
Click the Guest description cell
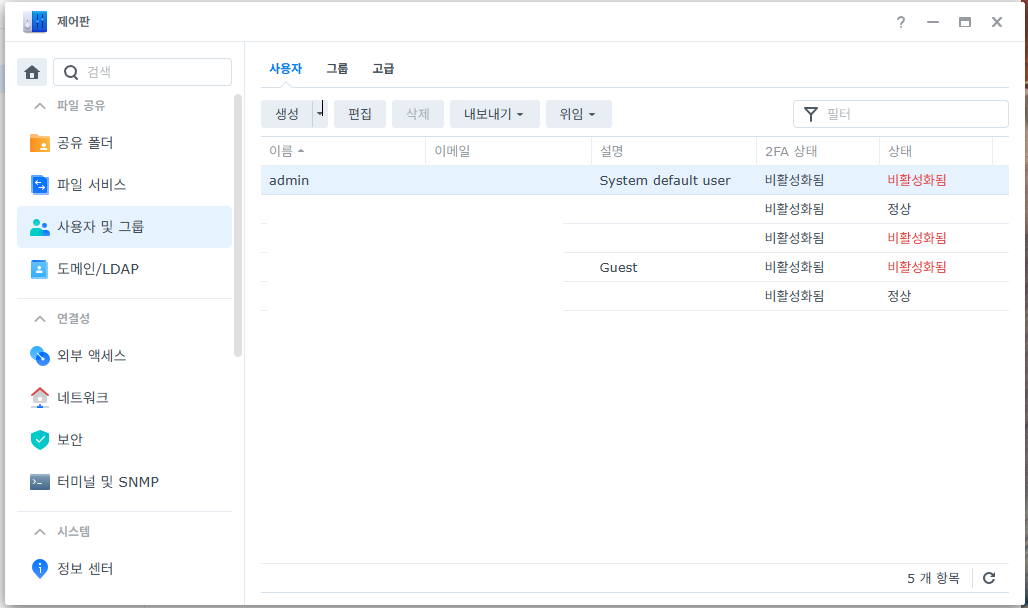click(618, 268)
